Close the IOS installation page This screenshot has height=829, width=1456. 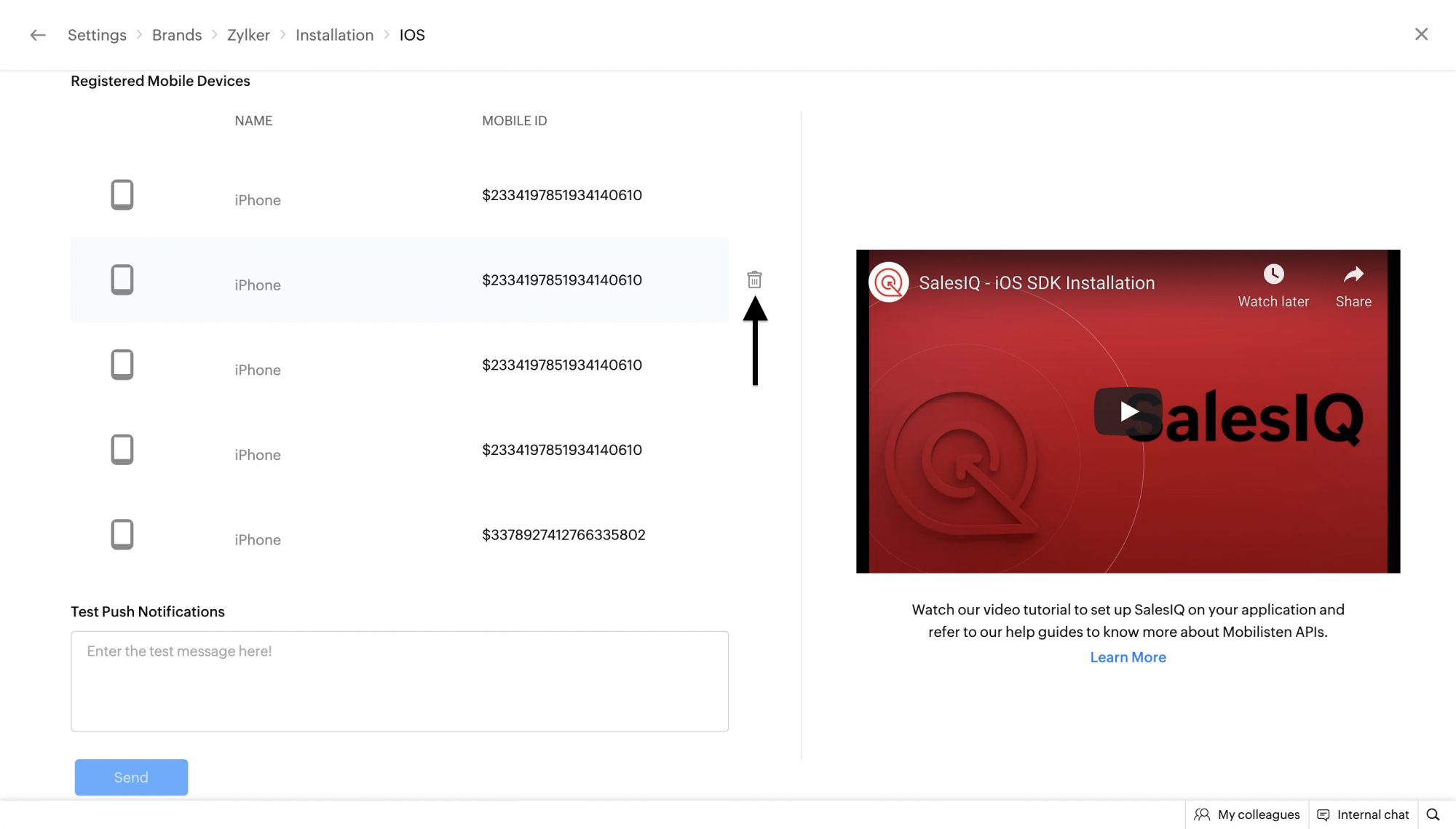point(1421,34)
